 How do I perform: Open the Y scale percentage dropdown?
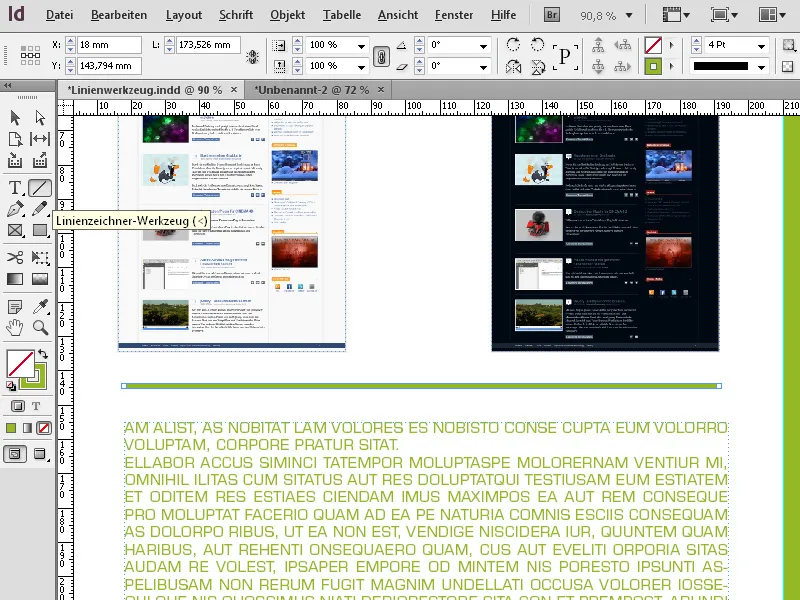pos(361,66)
